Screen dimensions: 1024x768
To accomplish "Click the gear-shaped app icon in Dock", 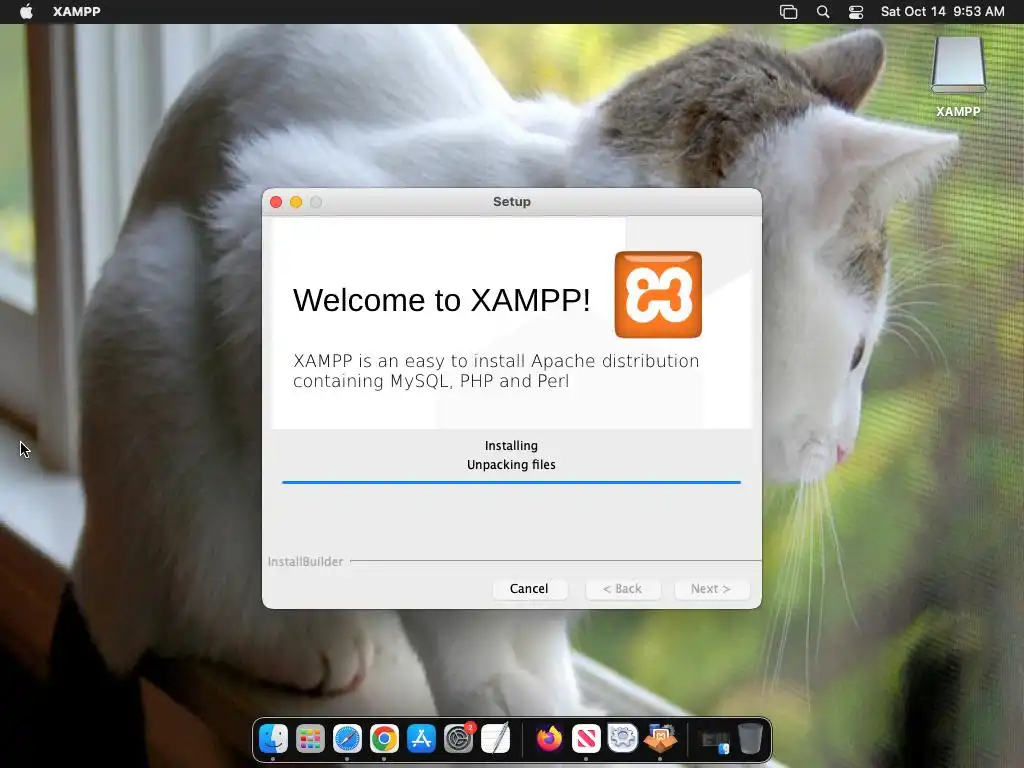I will pos(623,739).
